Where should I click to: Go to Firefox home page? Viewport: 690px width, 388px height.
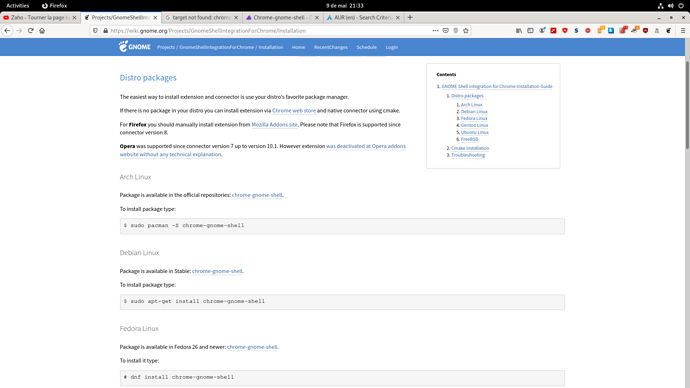pos(42,31)
